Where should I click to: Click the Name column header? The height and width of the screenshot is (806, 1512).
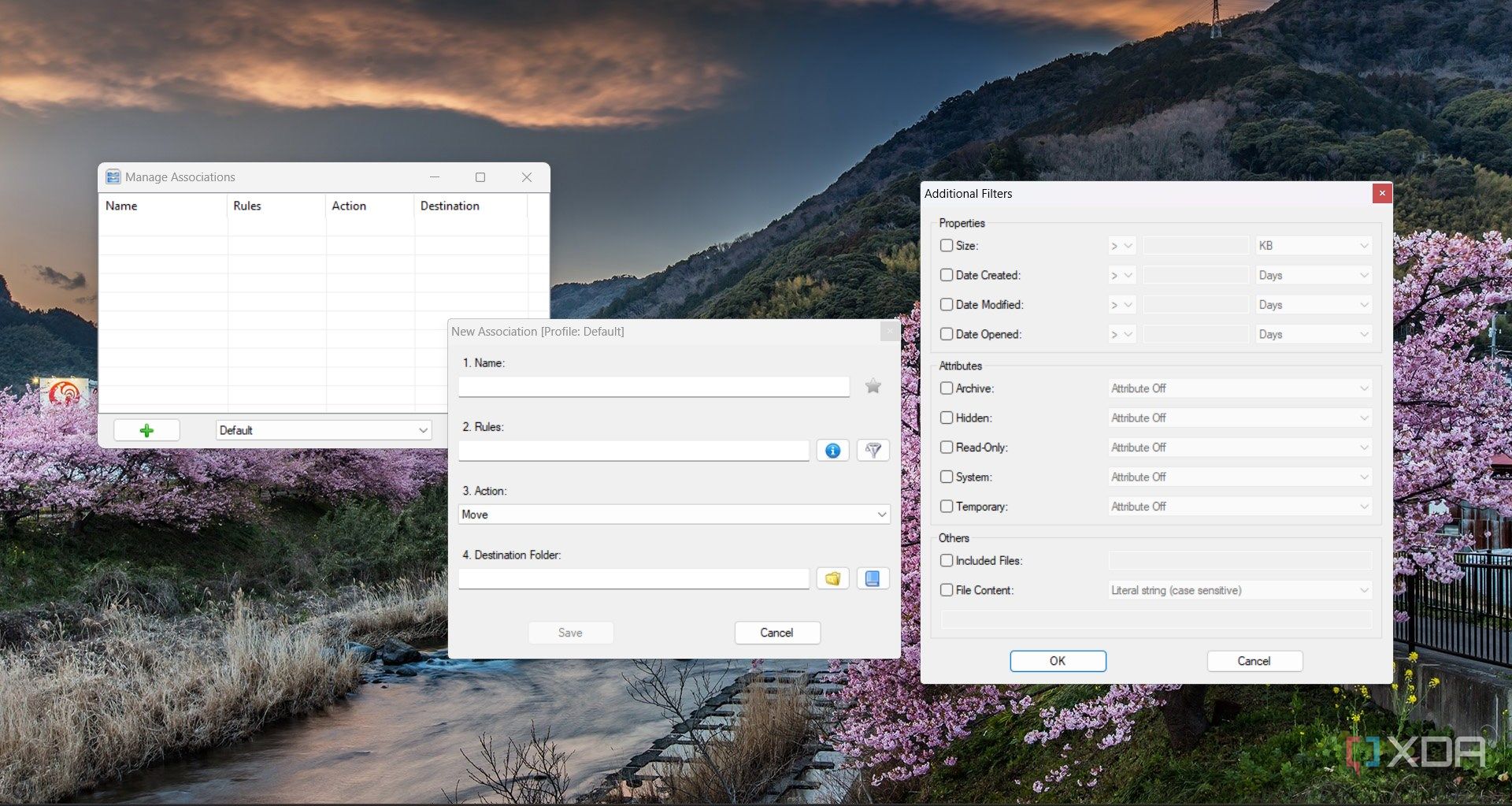tap(163, 206)
